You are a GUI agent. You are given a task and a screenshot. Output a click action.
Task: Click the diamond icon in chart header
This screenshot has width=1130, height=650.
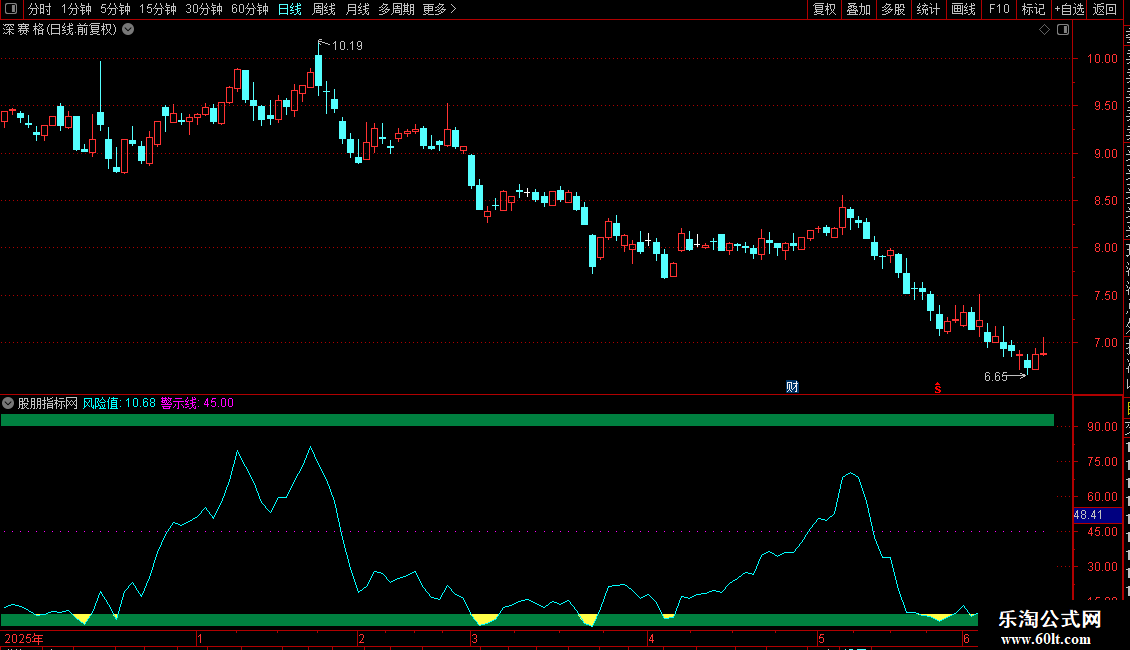coord(1044,30)
